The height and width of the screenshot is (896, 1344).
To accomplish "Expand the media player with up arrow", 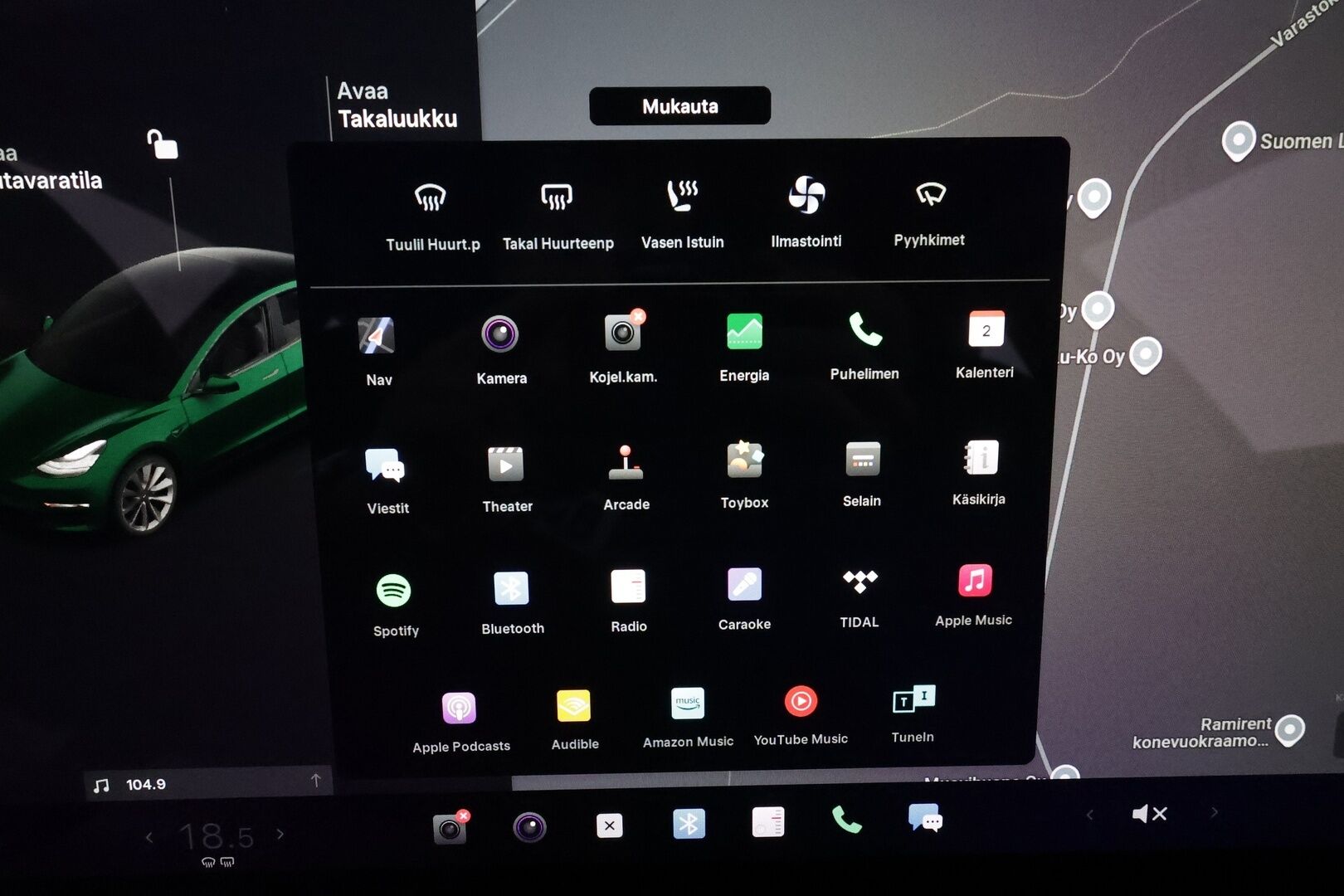I will 315,781.
